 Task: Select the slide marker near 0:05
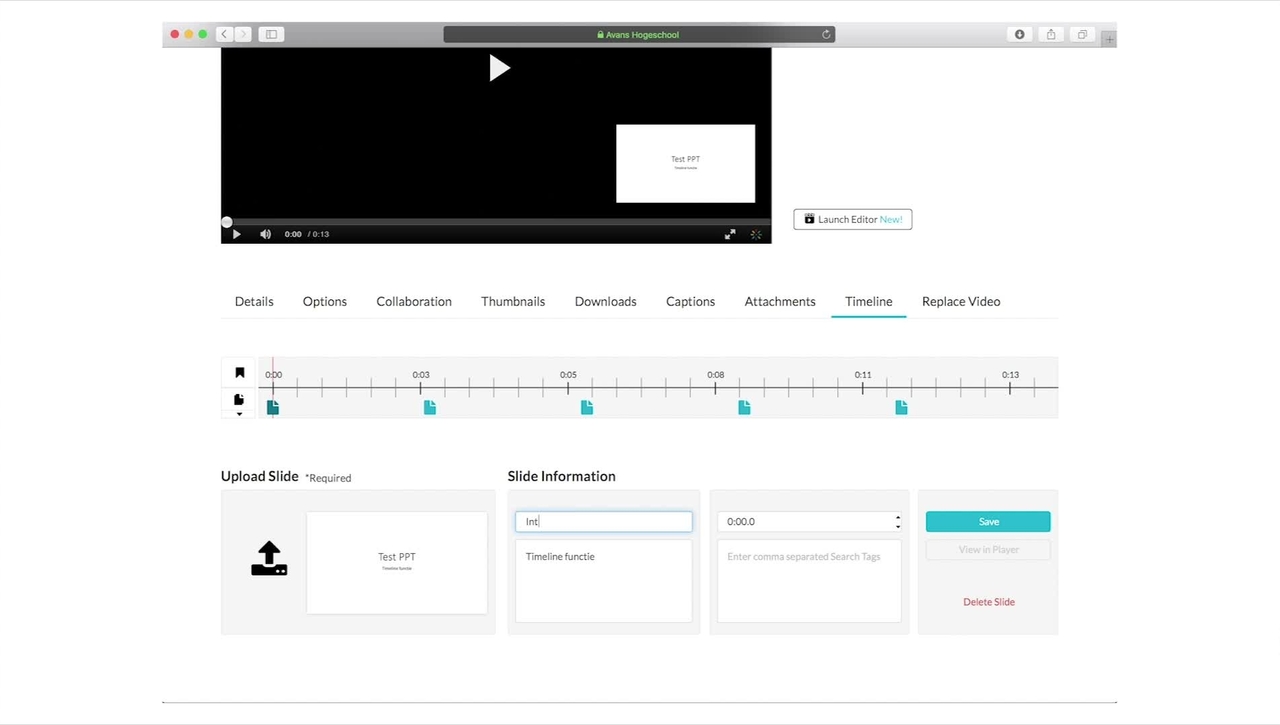pos(587,407)
